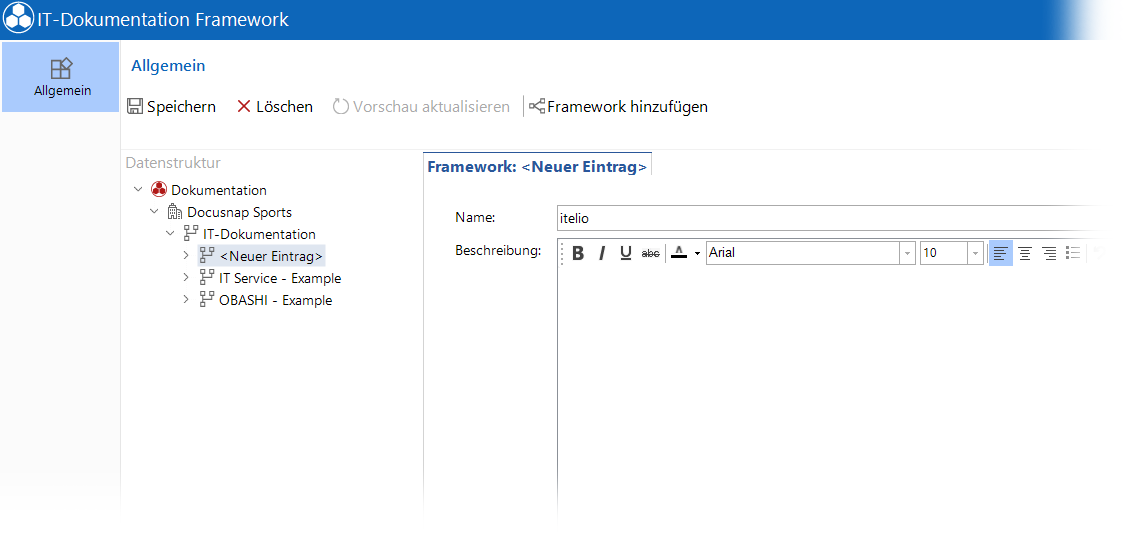The height and width of the screenshot is (560, 1137).
Task: Click the Löschen delete button
Action: (x=275, y=107)
